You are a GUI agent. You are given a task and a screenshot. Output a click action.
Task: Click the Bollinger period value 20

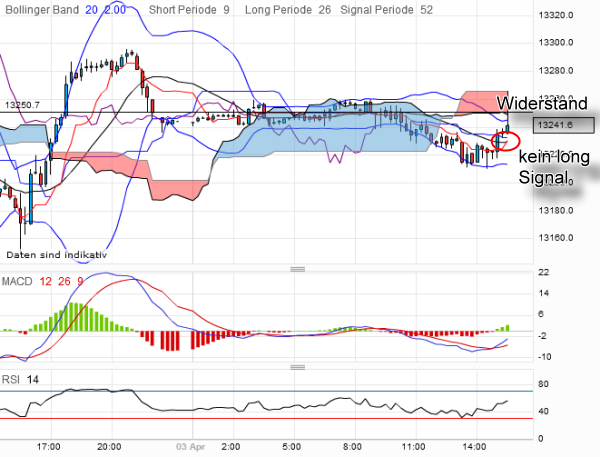click(91, 10)
